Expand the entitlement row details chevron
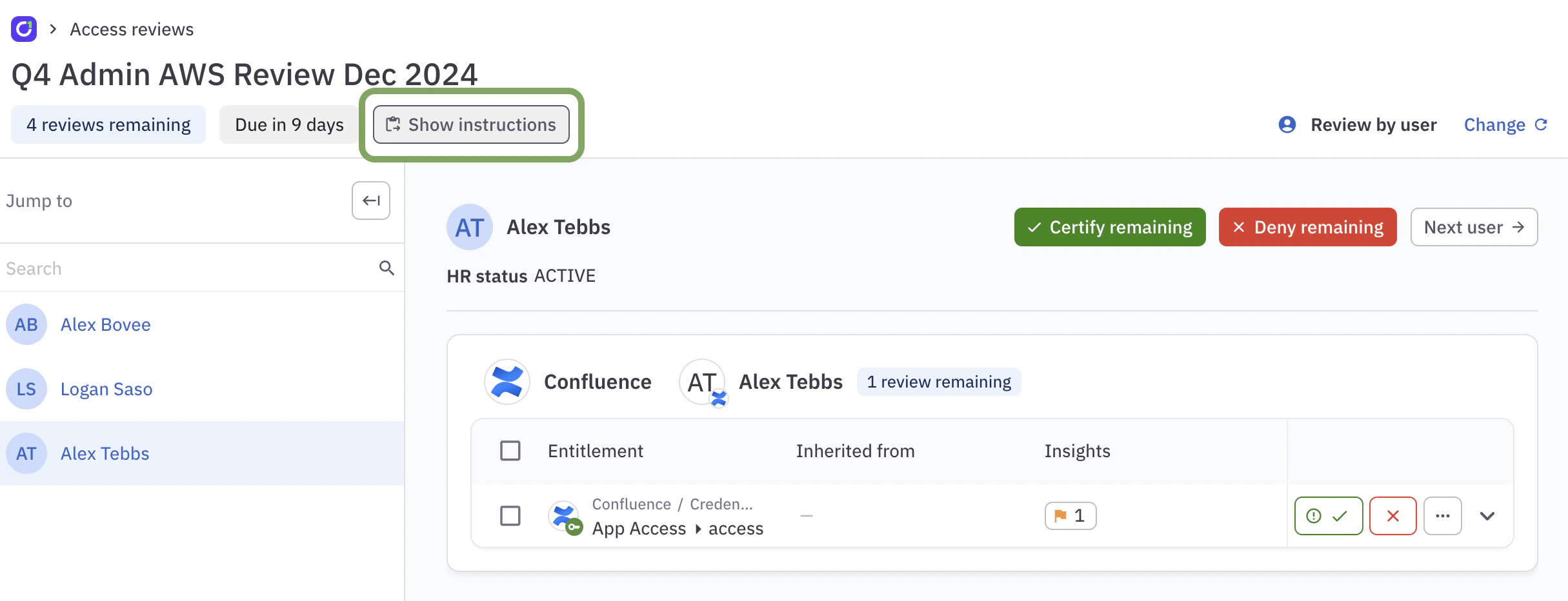This screenshot has width=1568, height=601. 1488,515
